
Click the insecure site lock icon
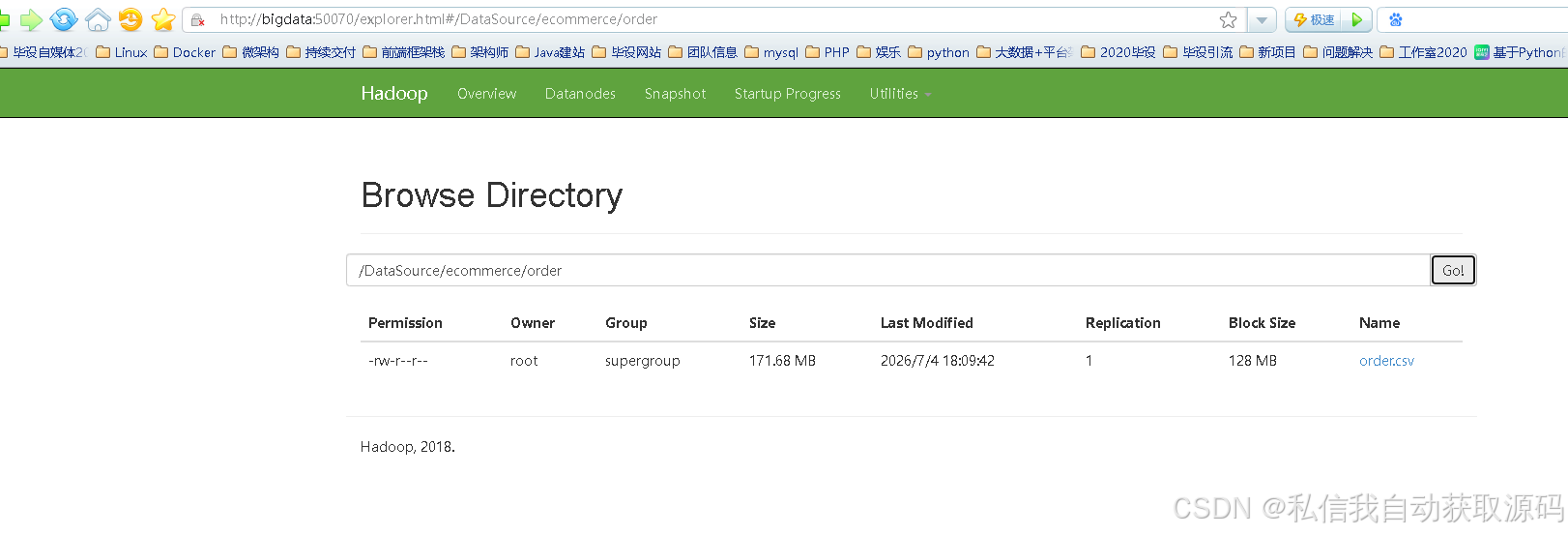tap(198, 19)
